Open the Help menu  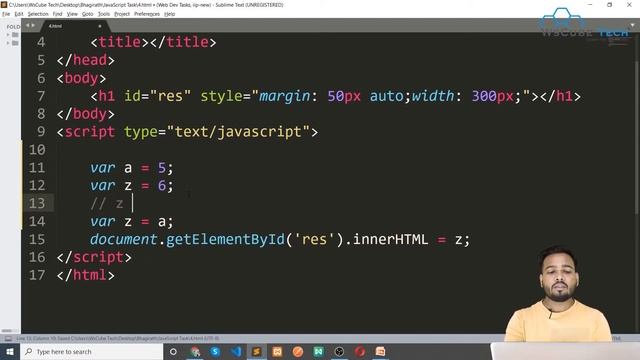[x=169, y=14]
